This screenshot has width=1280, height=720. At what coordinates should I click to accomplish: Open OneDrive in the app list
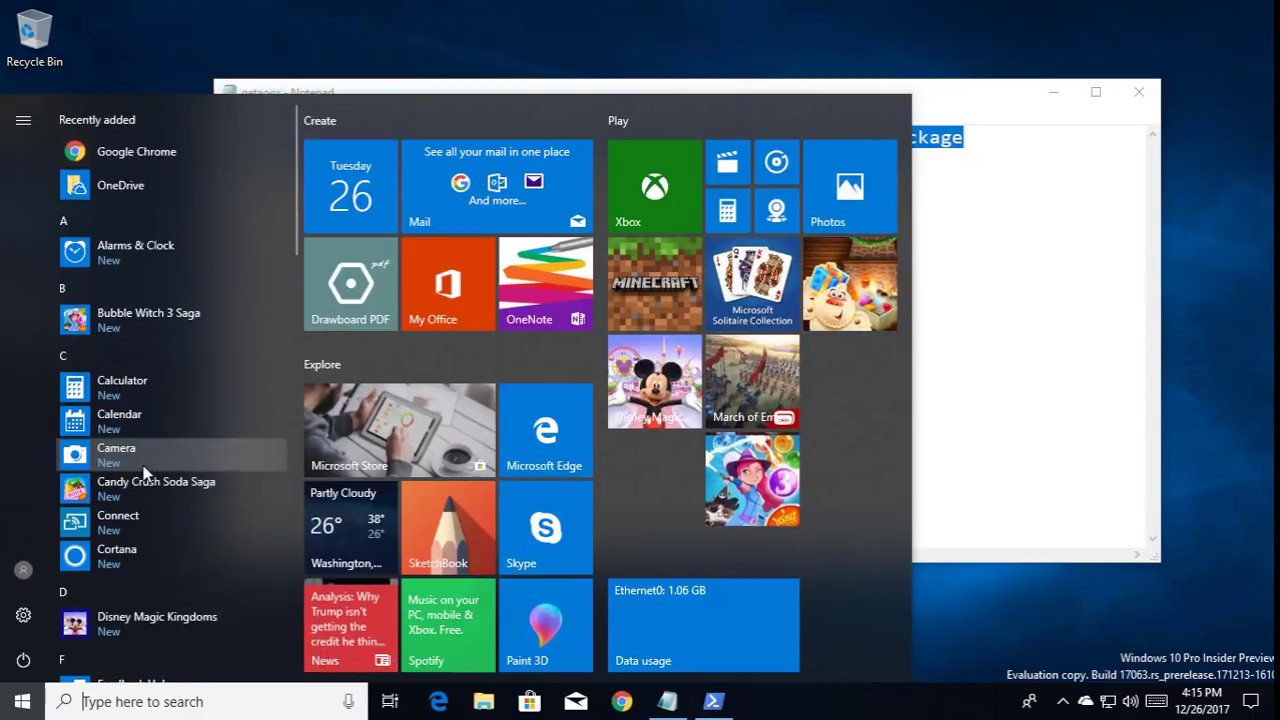click(x=172, y=185)
